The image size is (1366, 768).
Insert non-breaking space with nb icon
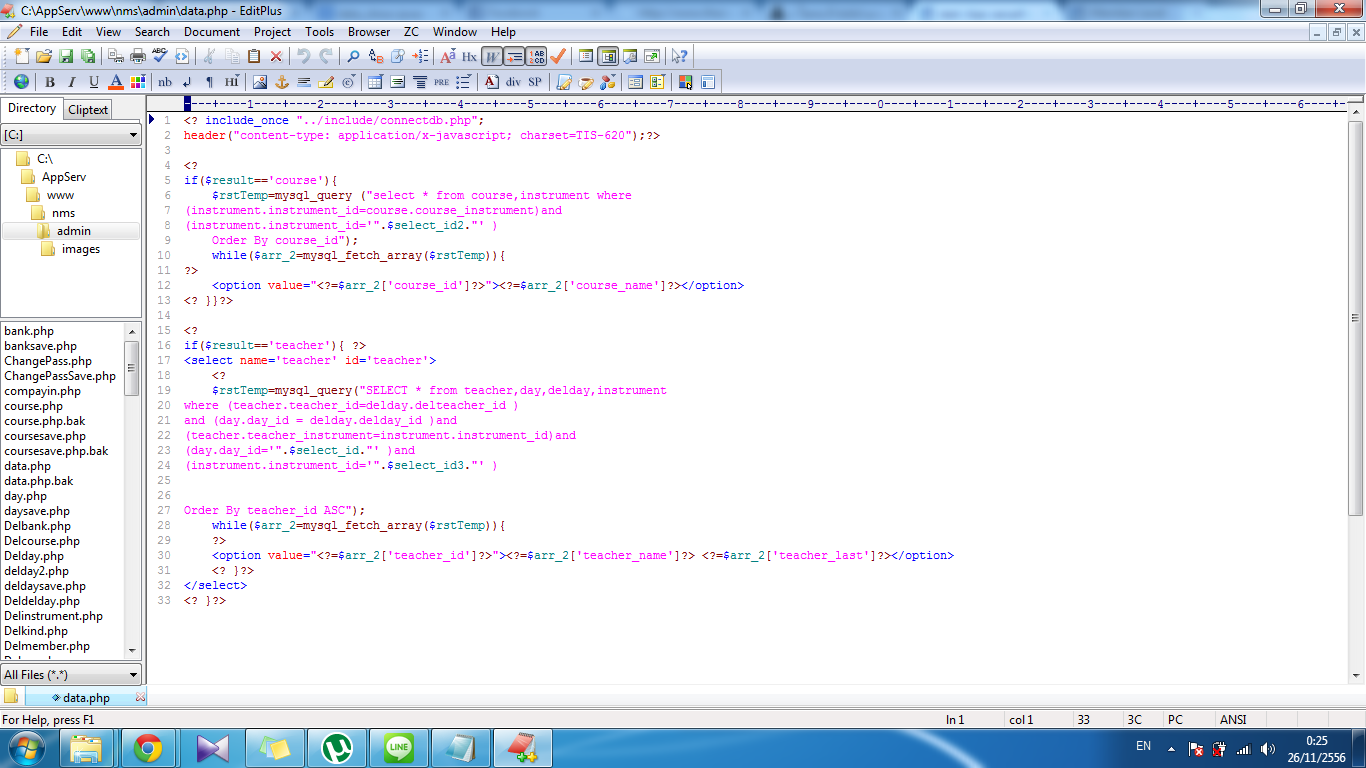click(x=165, y=82)
